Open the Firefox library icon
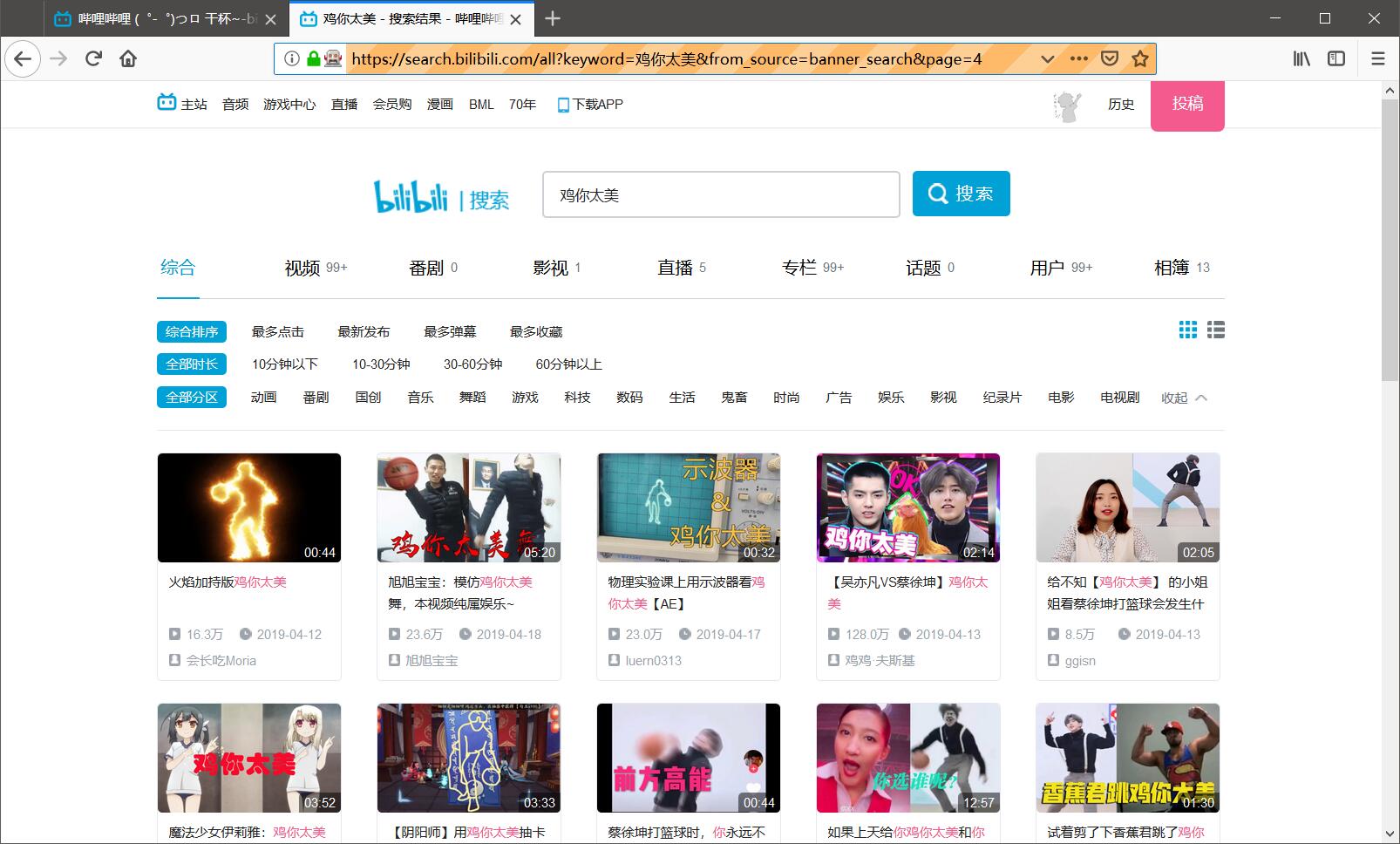 [x=1301, y=58]
